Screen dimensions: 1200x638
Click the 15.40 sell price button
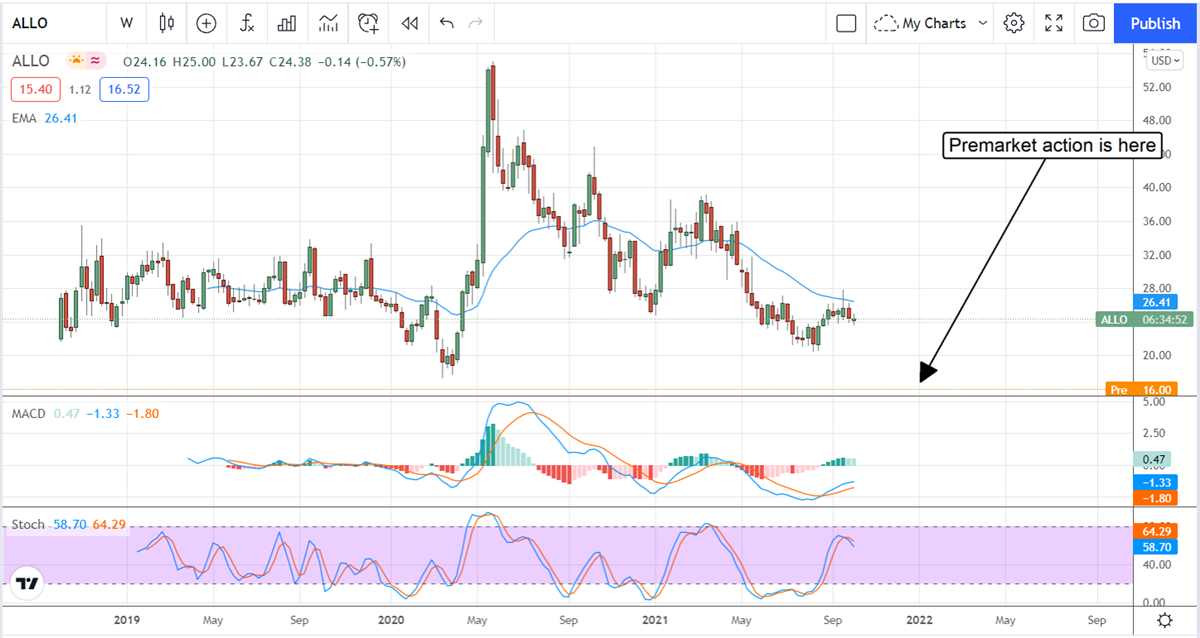[36, 90]
